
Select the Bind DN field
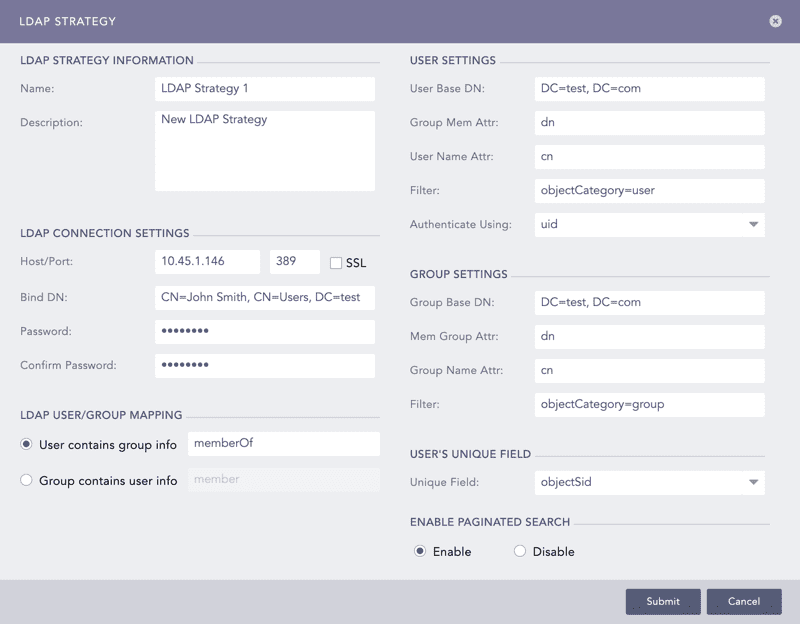[265, 296]
